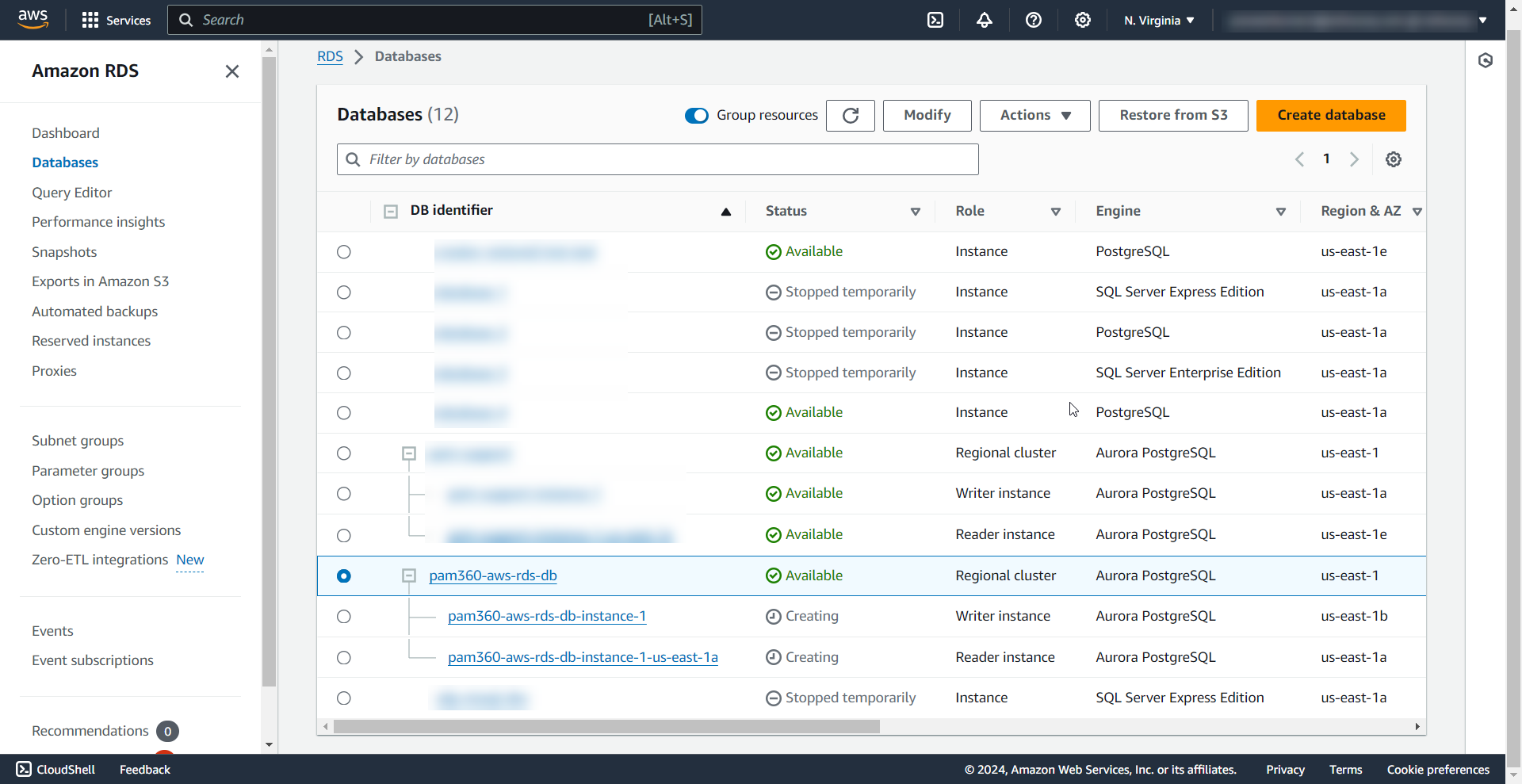Refresh the databases list
The height and width of the screenshot is (784, 1522).
tap(851, 116)
